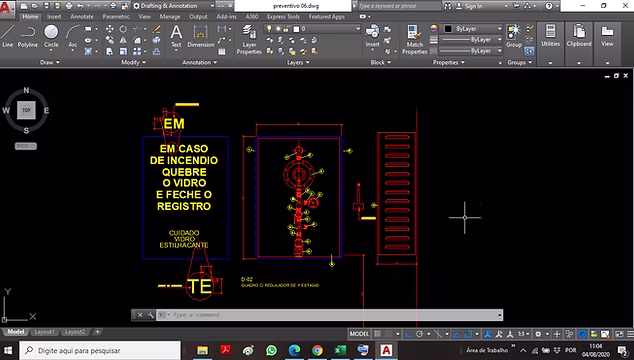Close the command line with X button
Screen dimensions: 634x360
[x=140, y=315]
